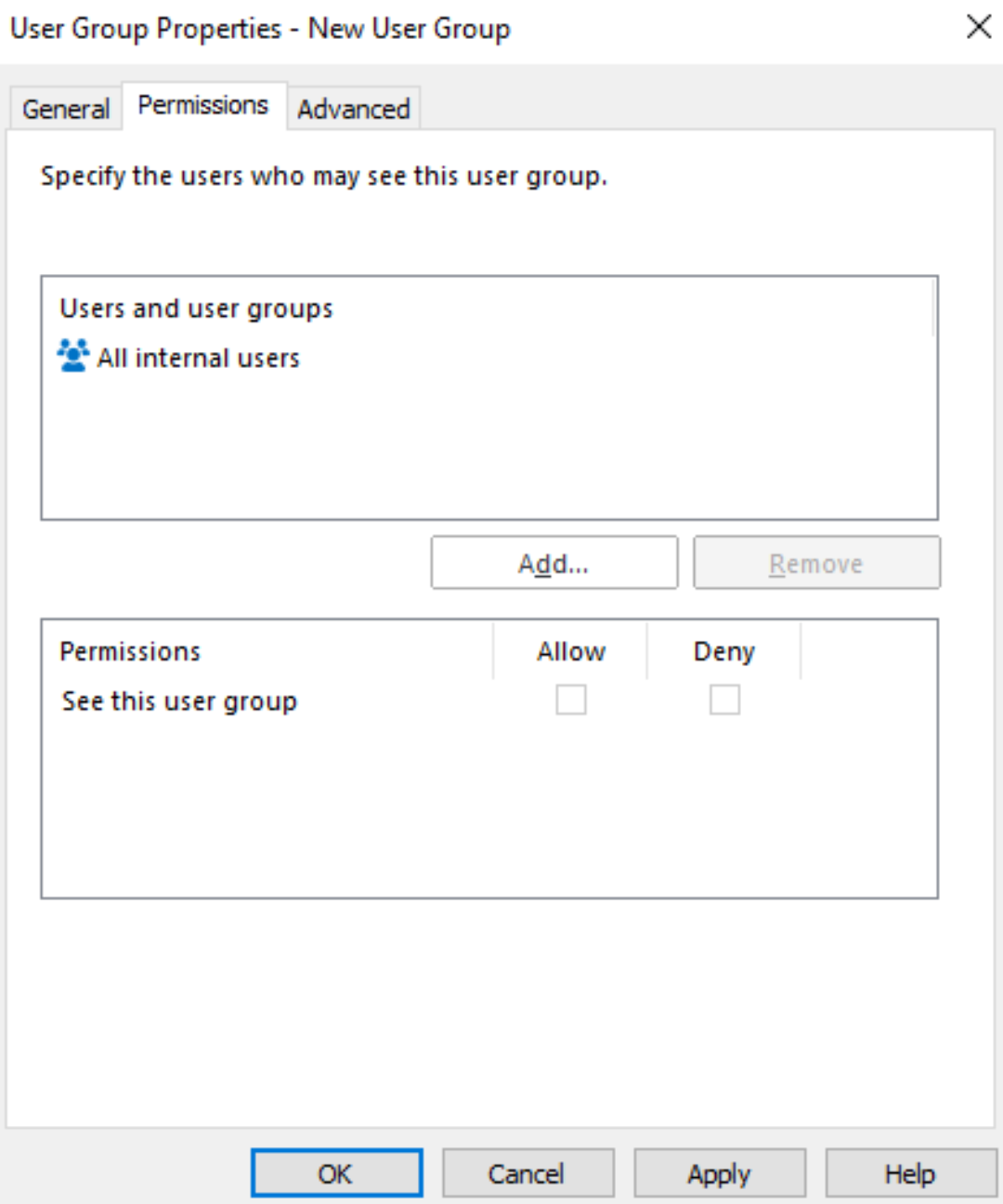1003x1204 pixels.
Task: Cancel the user group changes
Action: coord(528,1173)
